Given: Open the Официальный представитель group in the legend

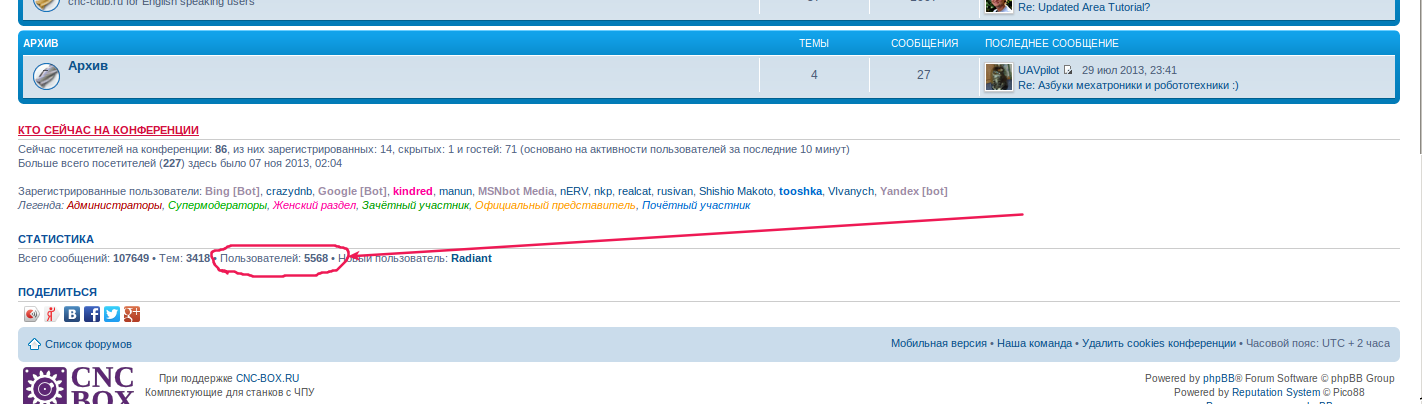Looking at the screenshot, I should point(555,206).
